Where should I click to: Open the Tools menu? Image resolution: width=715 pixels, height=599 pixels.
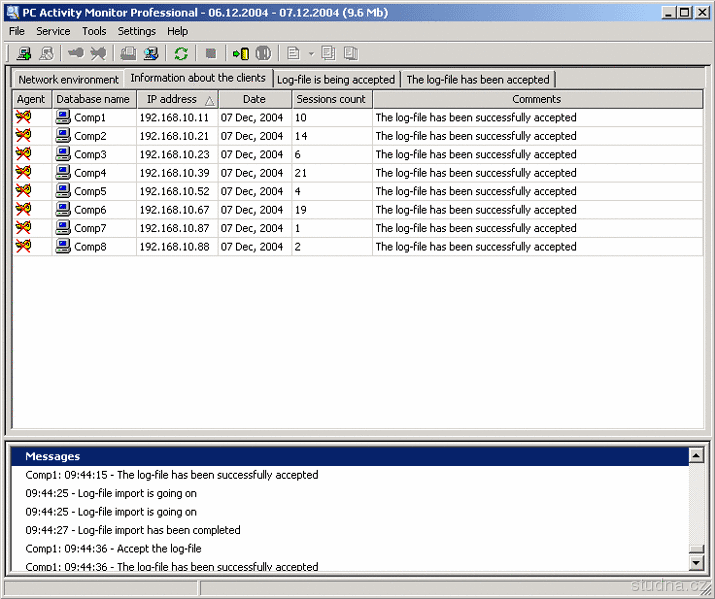point(94,31)
